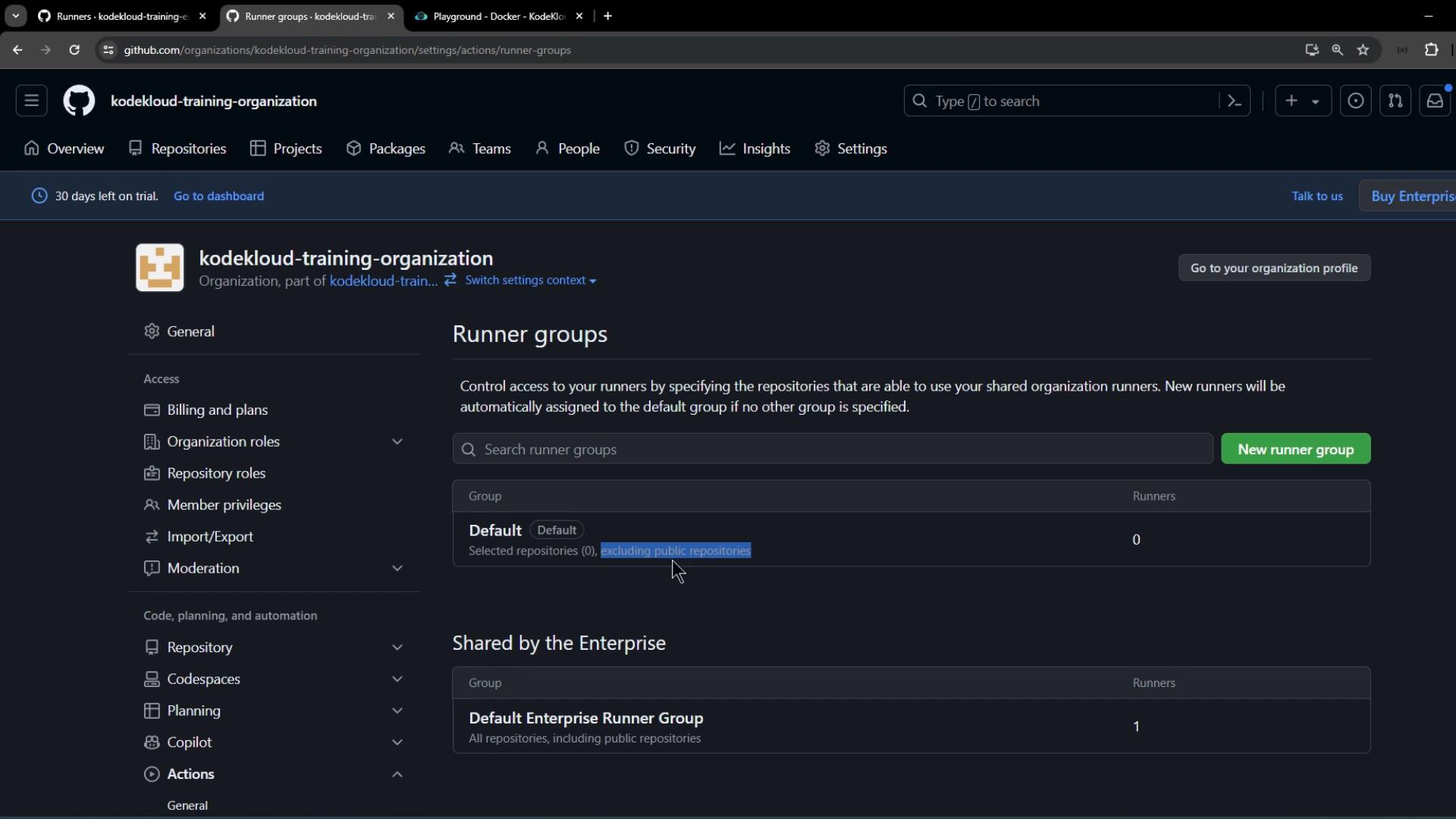This screenshot has height=819, width=1456.
Task: Open browser extensions puzzle icon
Action: (1431, 50)
